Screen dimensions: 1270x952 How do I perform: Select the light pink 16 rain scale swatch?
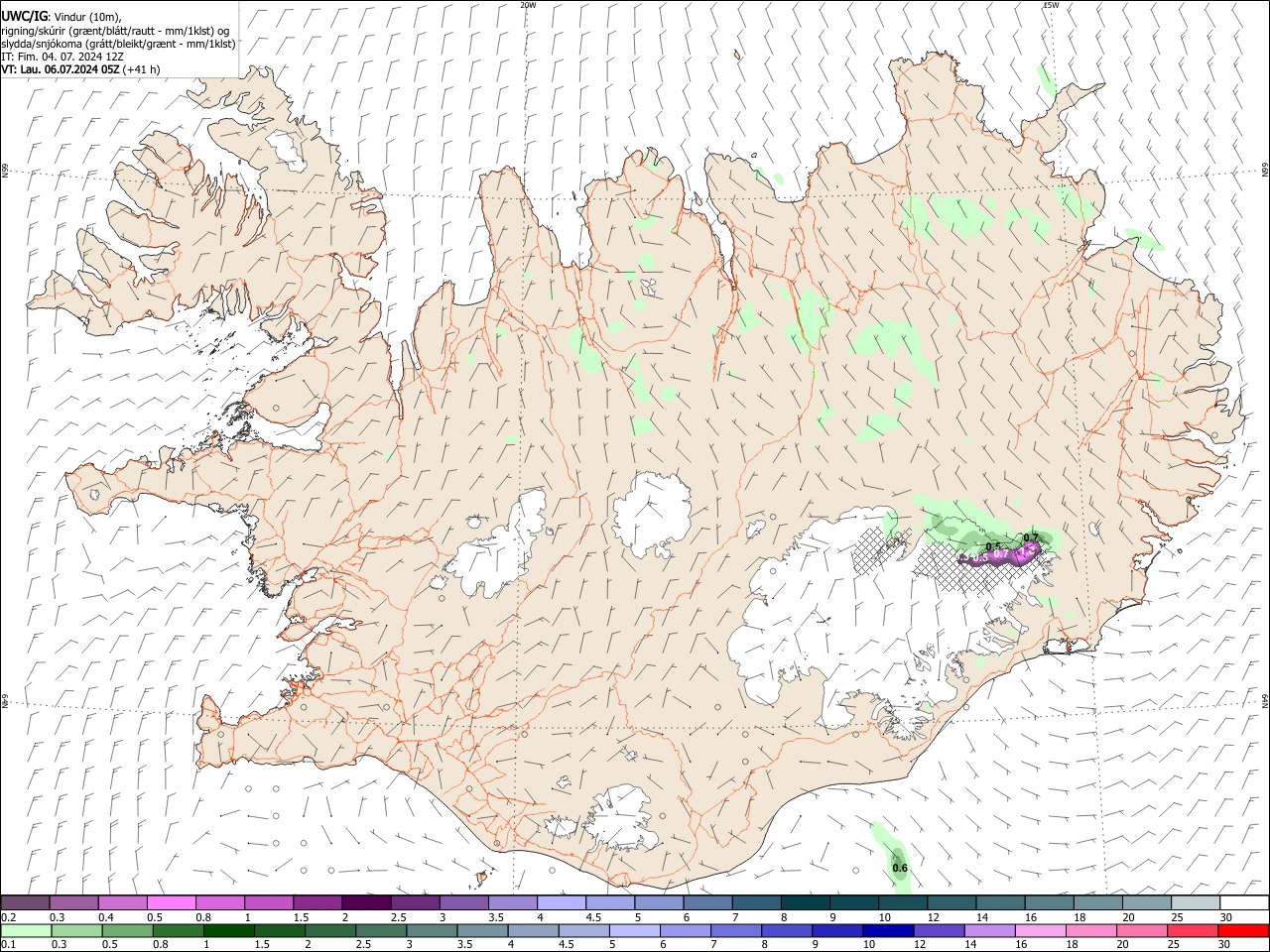1040,931
